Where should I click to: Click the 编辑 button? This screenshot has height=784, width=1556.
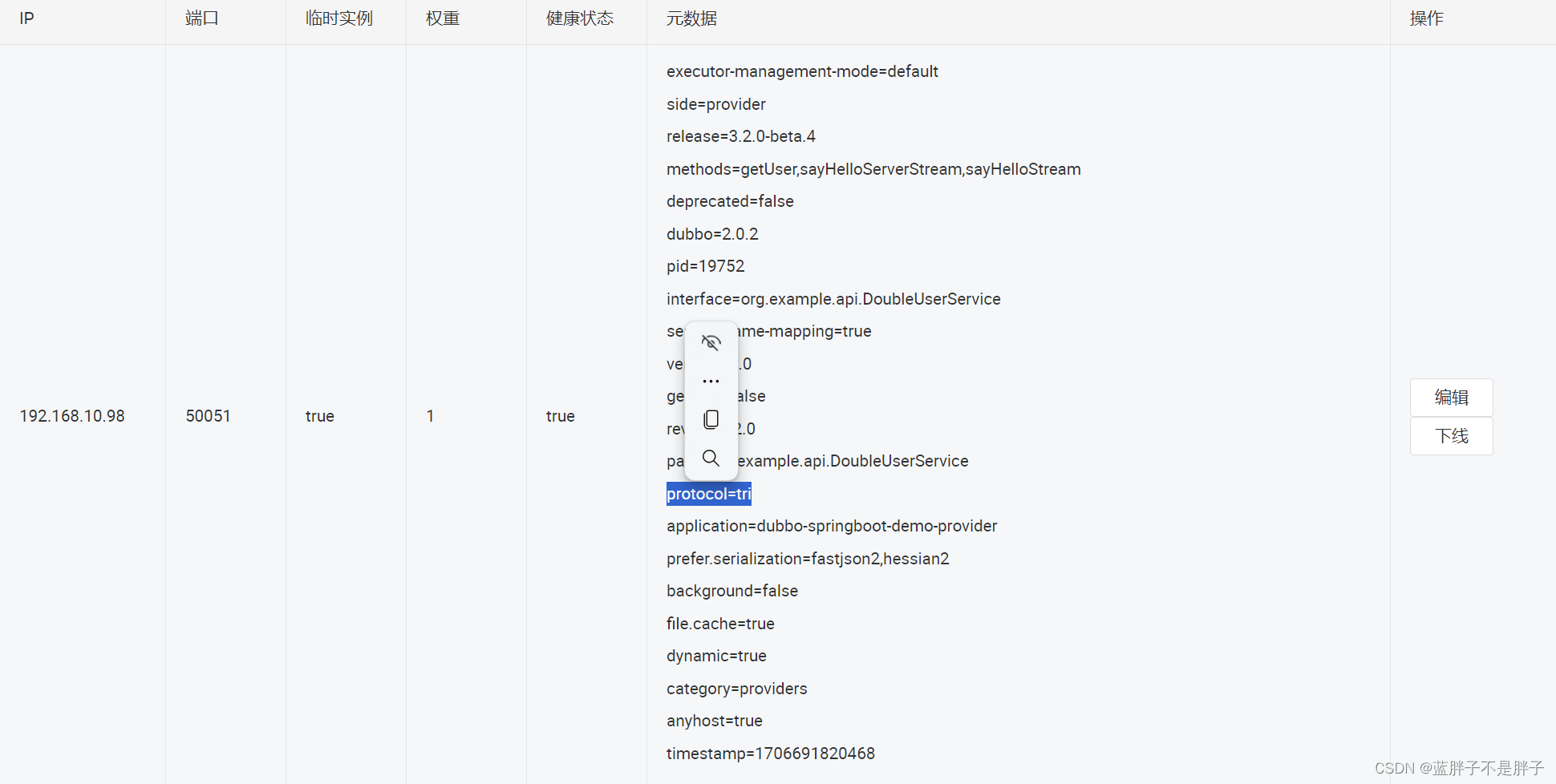(1452, 398)
